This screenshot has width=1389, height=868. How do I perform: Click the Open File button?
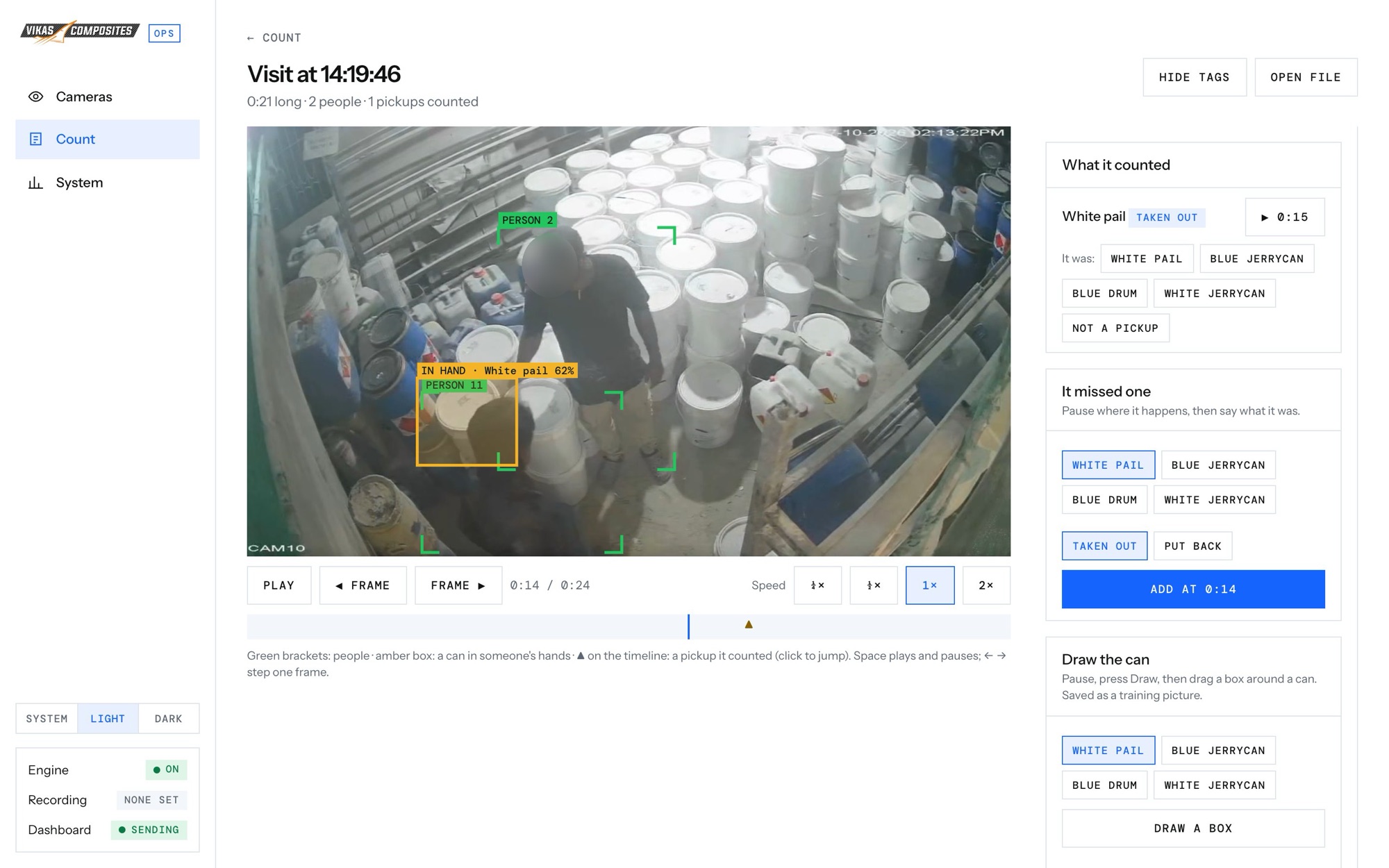click(1306, 77)
